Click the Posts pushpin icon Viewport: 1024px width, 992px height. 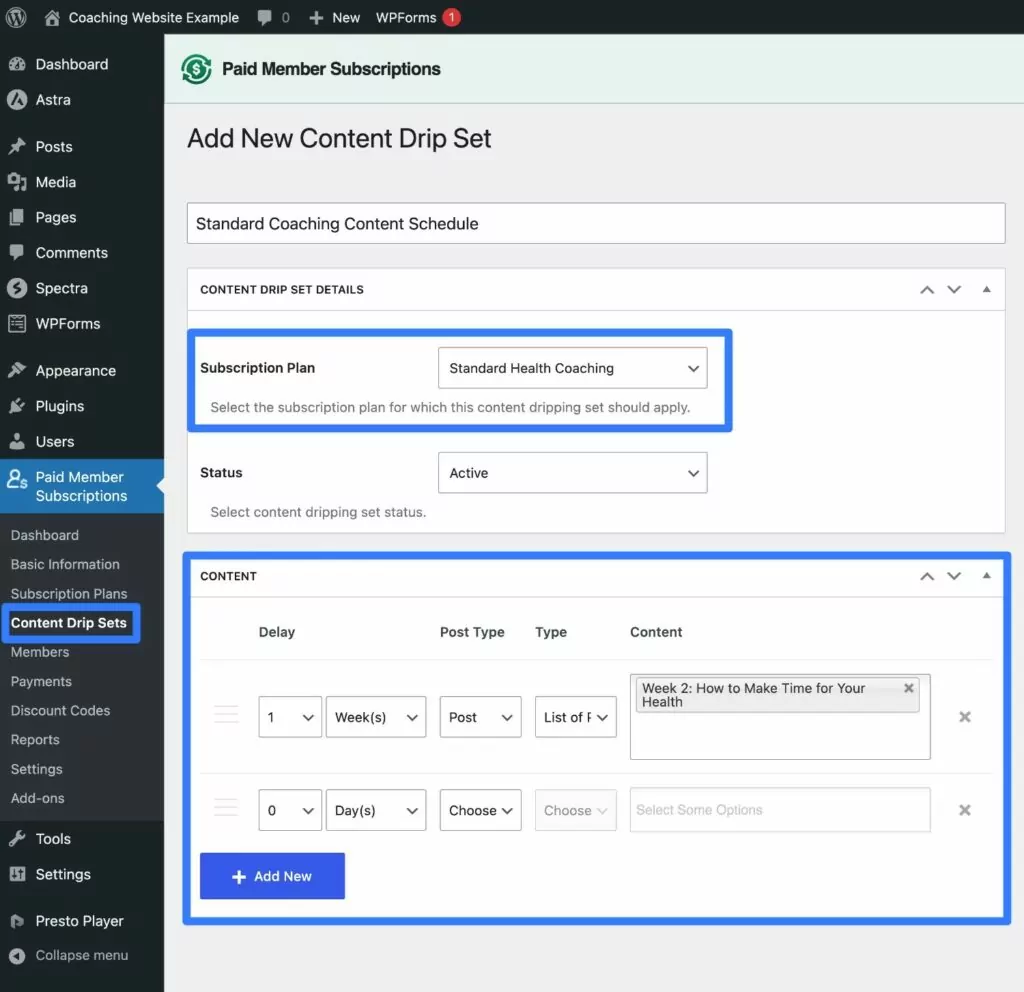18,146
